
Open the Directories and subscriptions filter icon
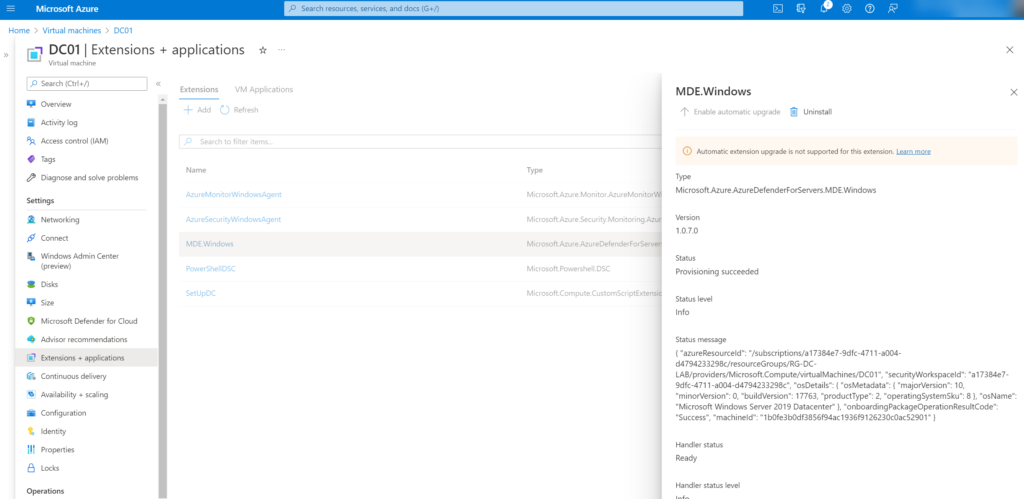point(801,8)
